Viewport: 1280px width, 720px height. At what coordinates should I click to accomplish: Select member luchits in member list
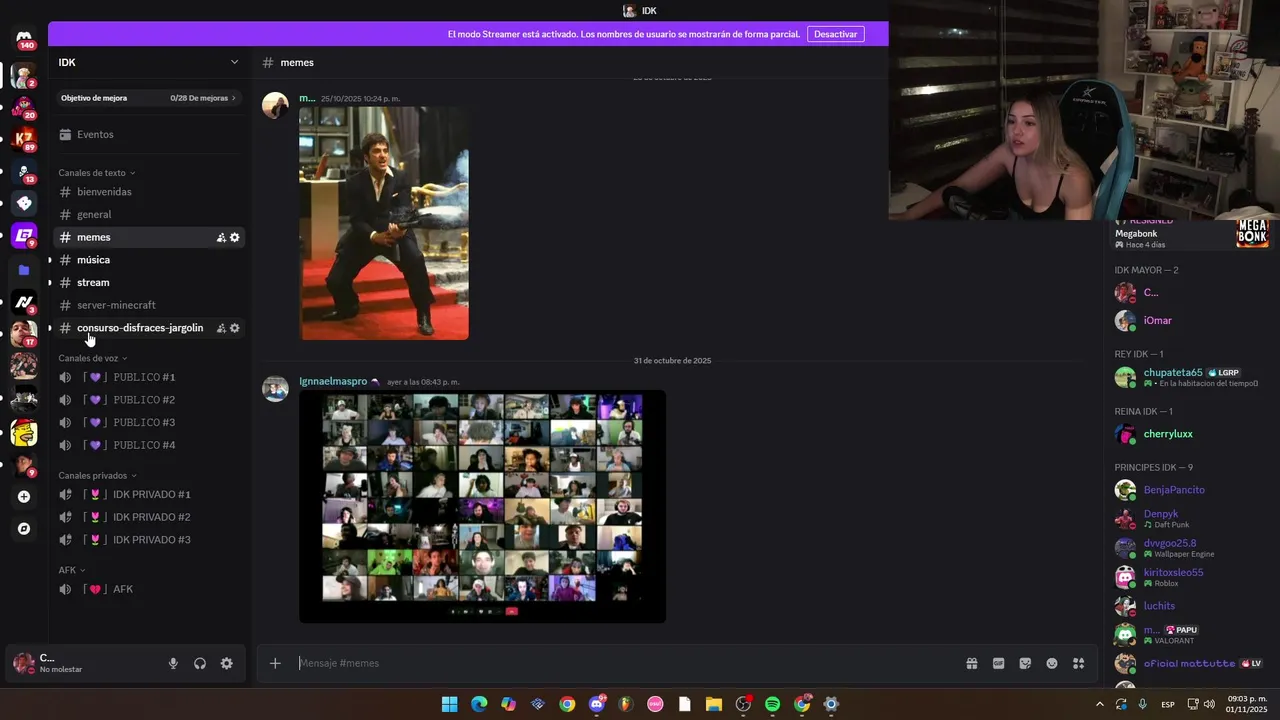pos(1192,606)
